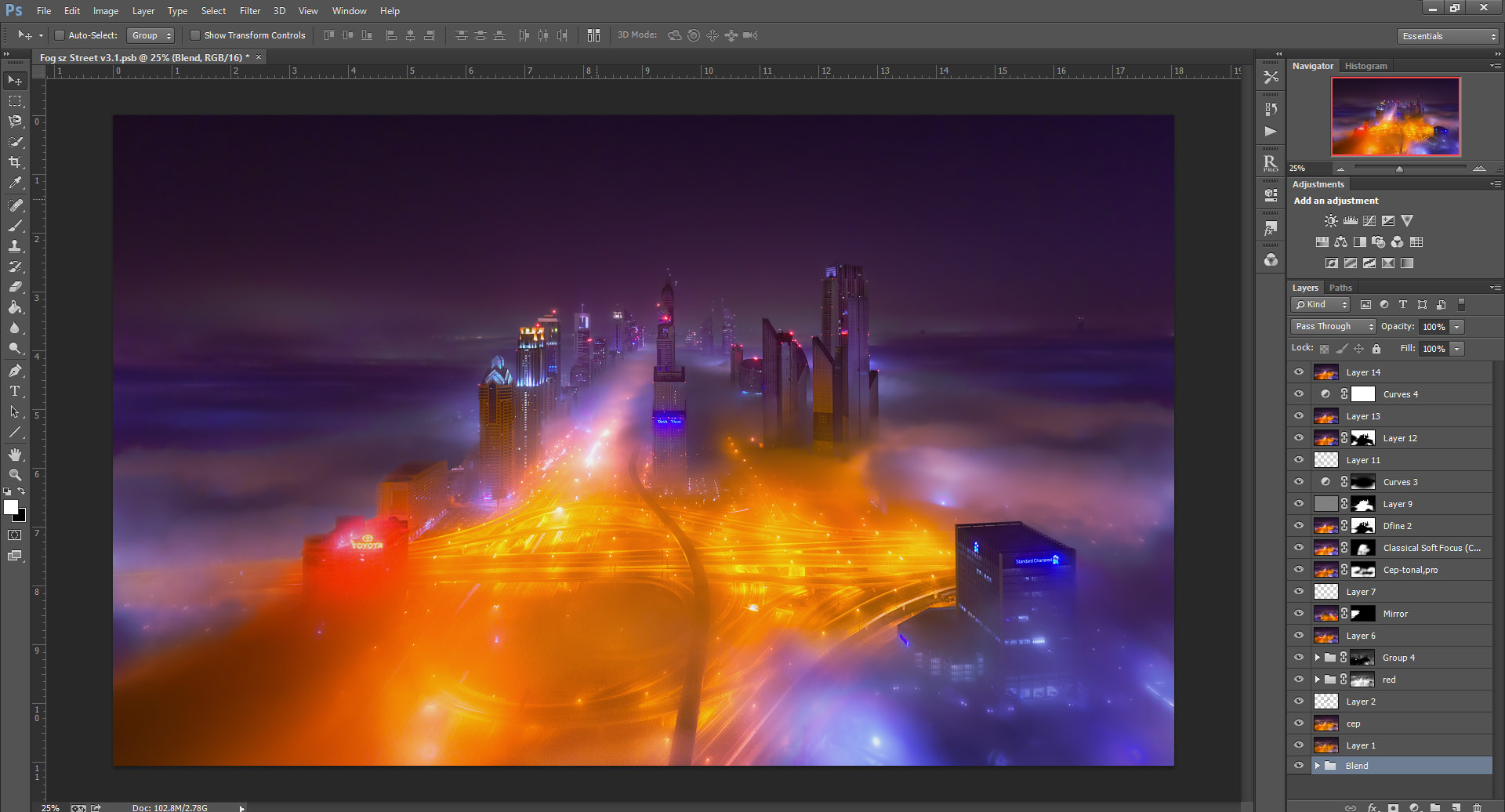
Task: Click the Navigator zoom slider handle
Action: coord(1399,169)
